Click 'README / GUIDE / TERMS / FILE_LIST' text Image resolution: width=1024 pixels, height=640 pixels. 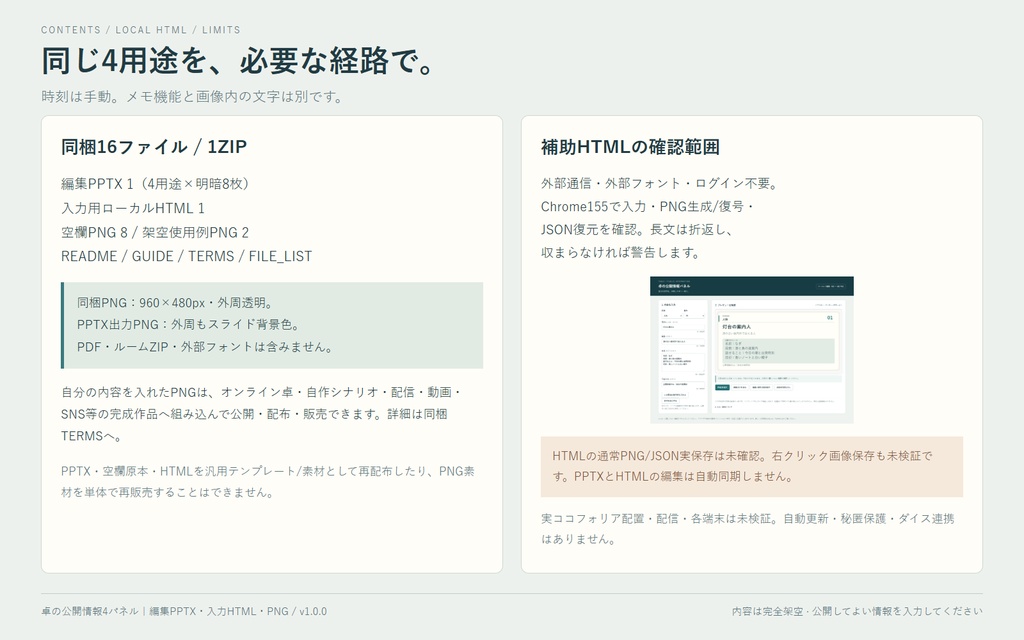point(186,257)
